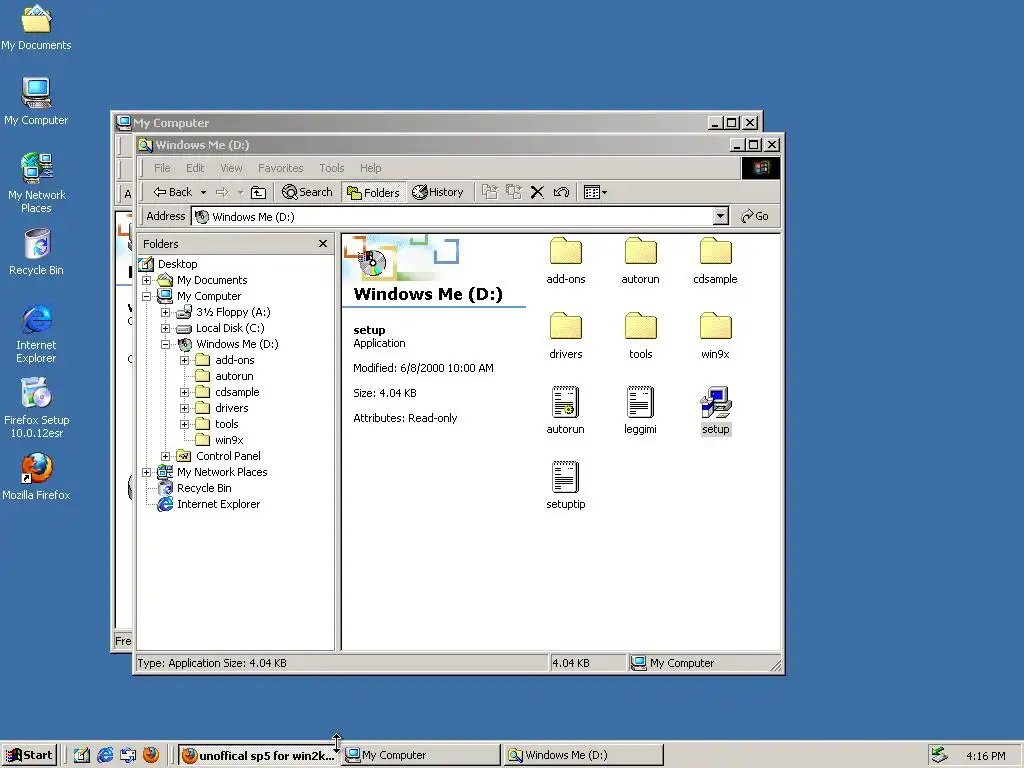This screenshot has width=1024, height=768.
Task: Open the autorun folder icon in file pane
Action: point(640,251)
